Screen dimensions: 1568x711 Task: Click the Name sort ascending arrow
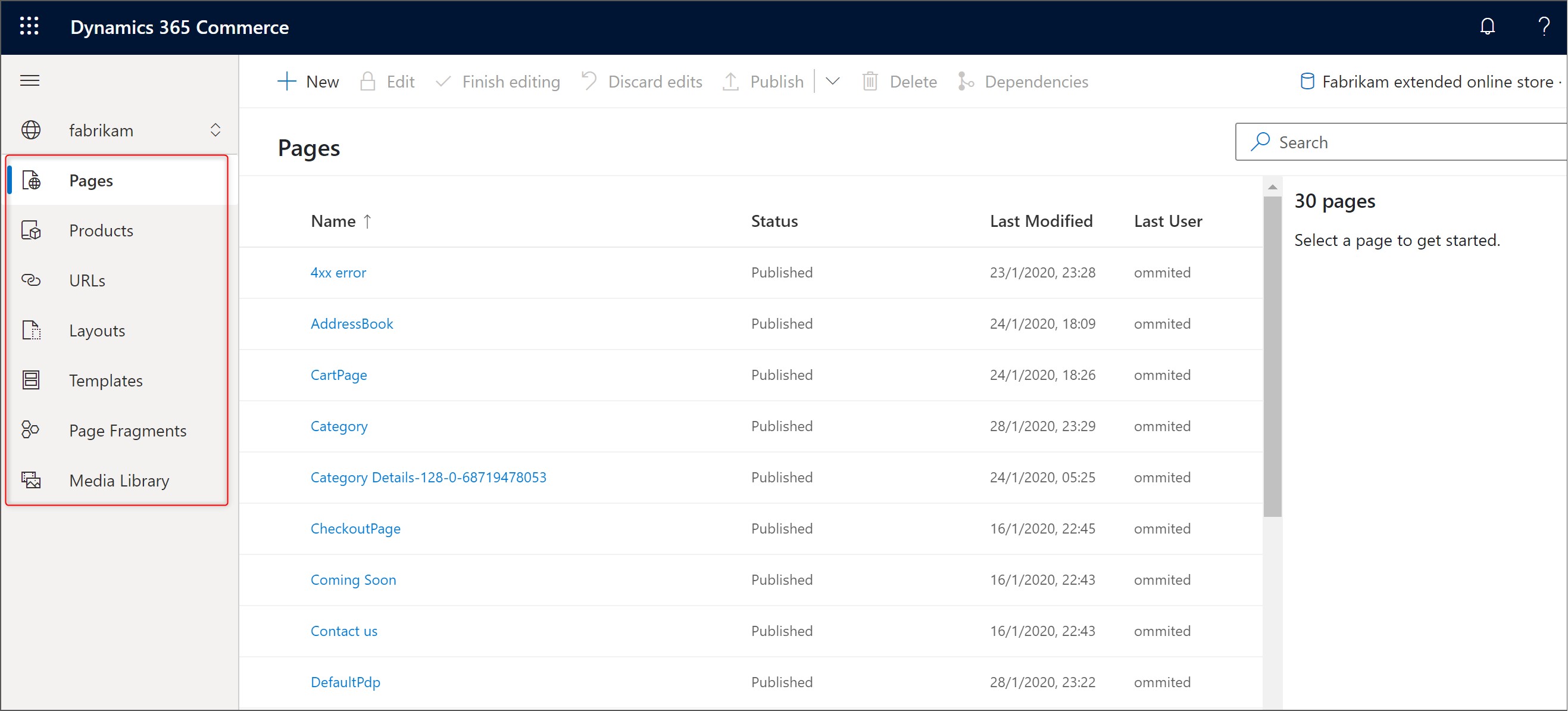click(367, 221)
